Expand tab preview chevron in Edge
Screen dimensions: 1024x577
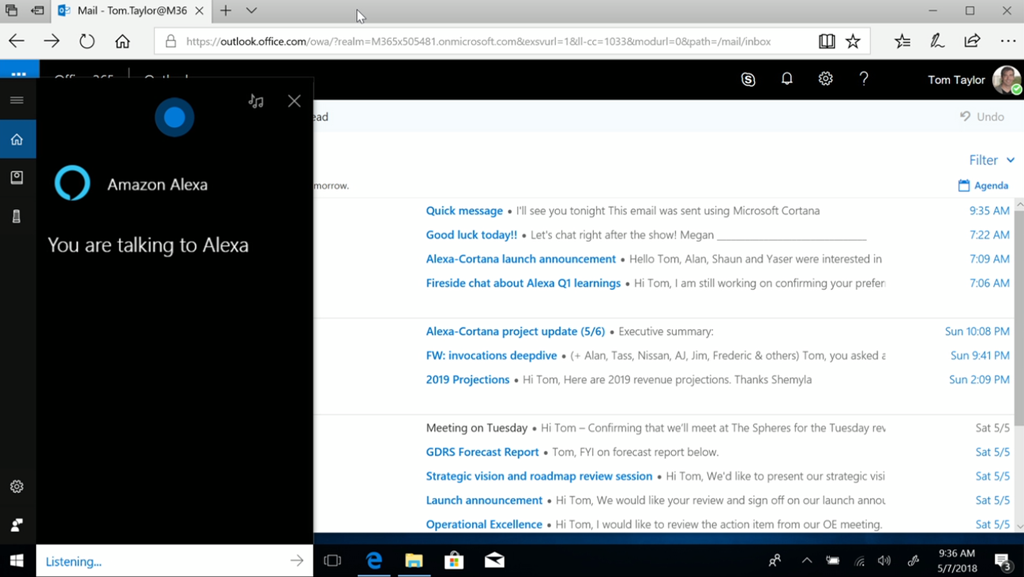251,10
